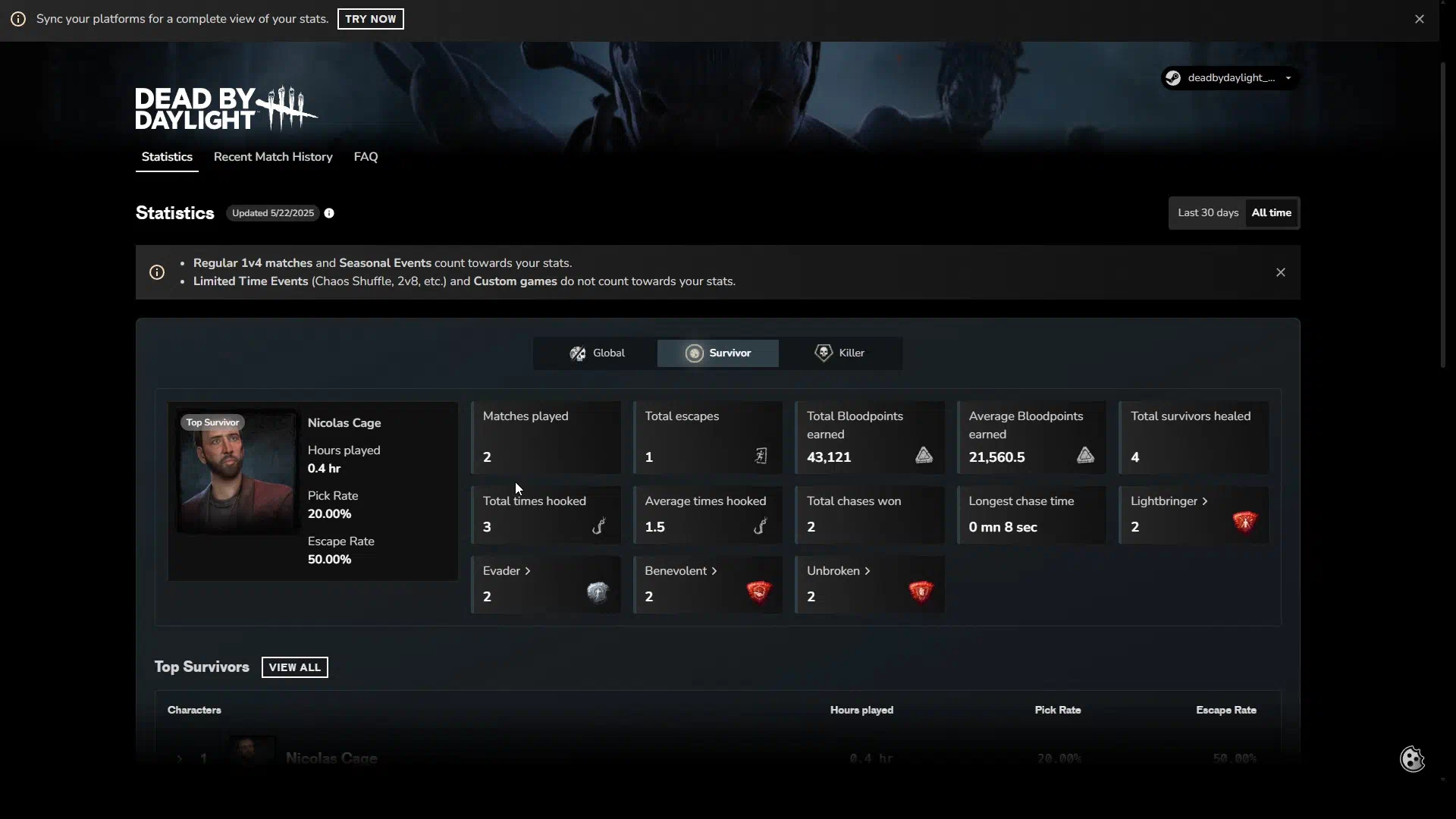This screenshot has height=819, width=1456.
Task: Click the 43,121 Bloodpoints value
Action: pos(829,457)
